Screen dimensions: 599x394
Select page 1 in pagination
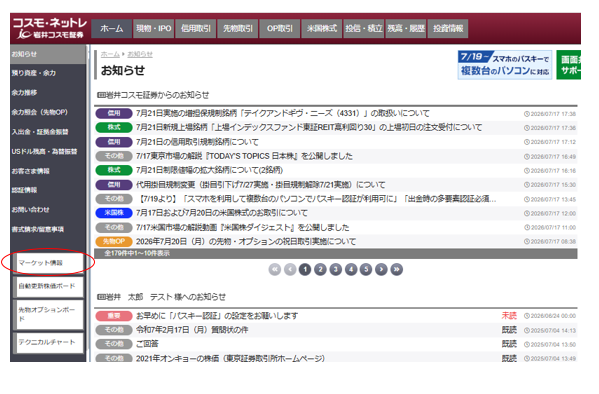pyautogui.click(x=305, y=269)
